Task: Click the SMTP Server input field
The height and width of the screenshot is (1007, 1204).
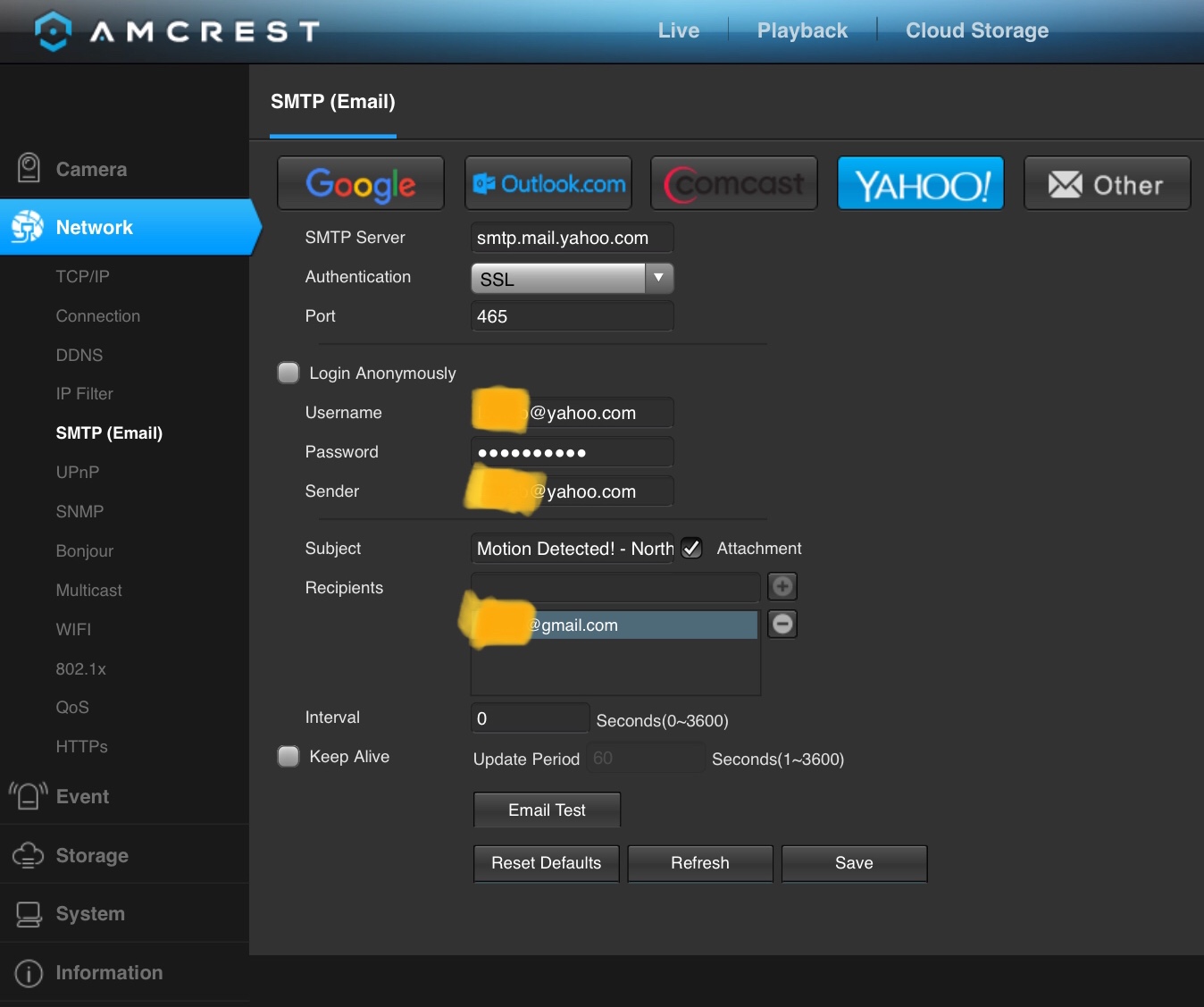Action: (x=572, y=238)
